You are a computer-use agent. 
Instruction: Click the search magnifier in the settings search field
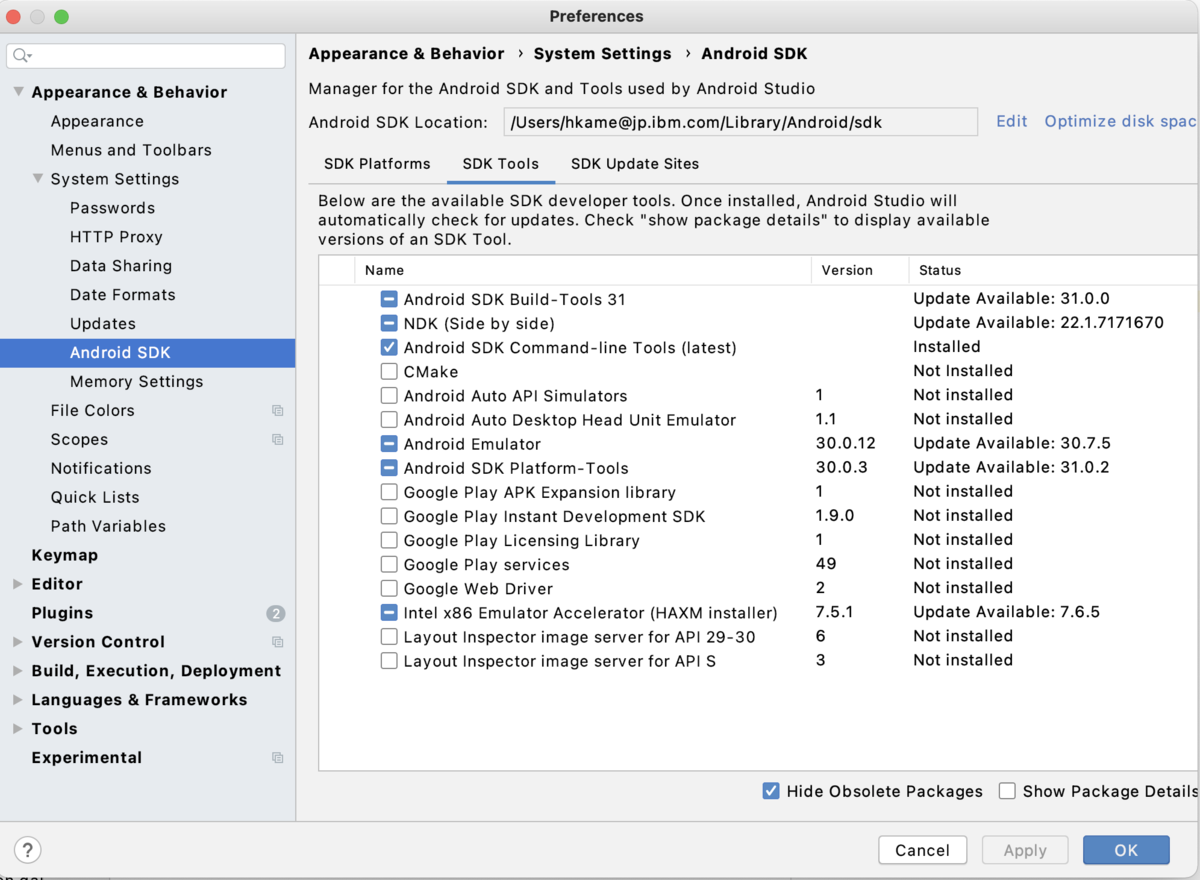21,55
